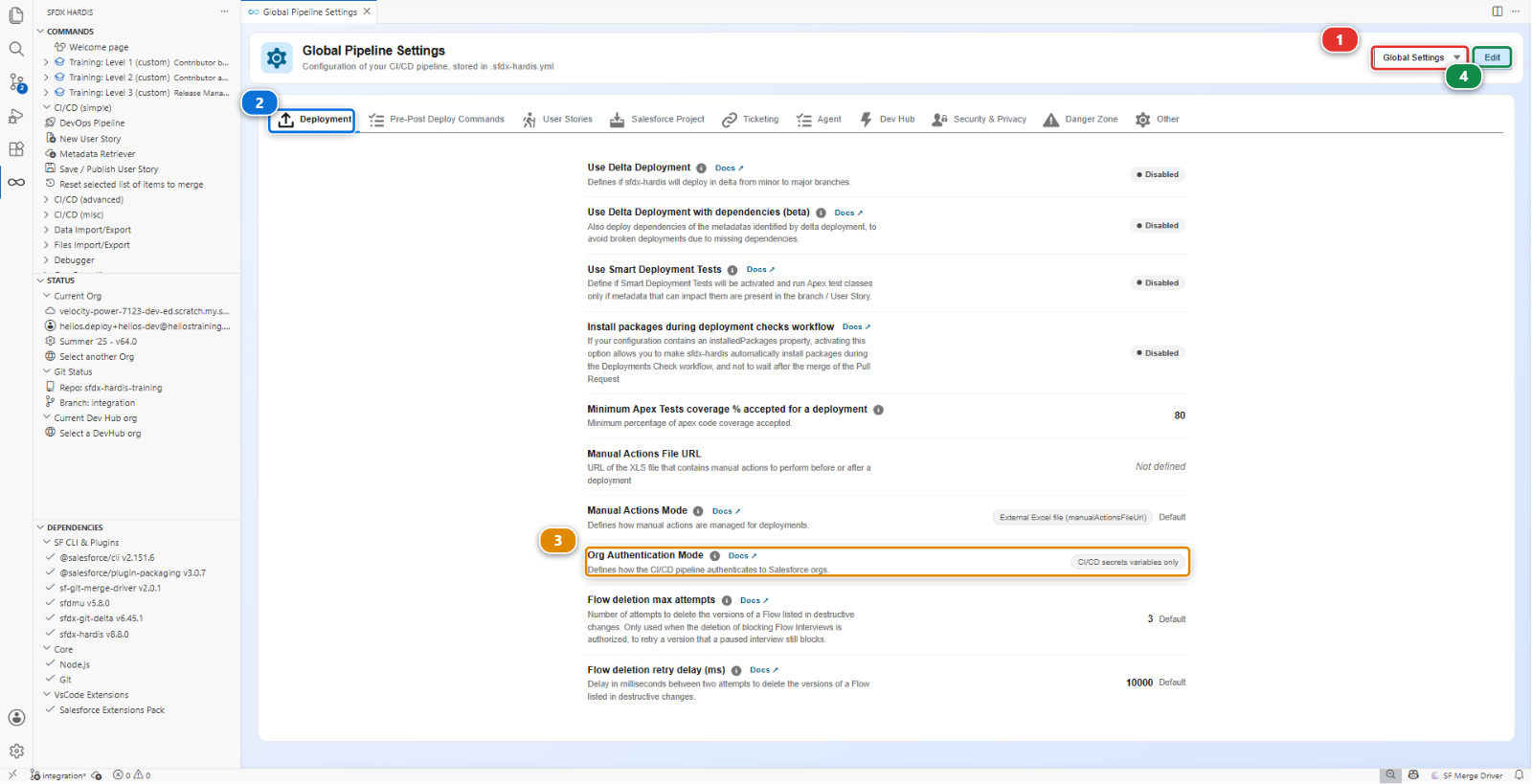Switch to Salesforce Project tab

tap(657, 120)
